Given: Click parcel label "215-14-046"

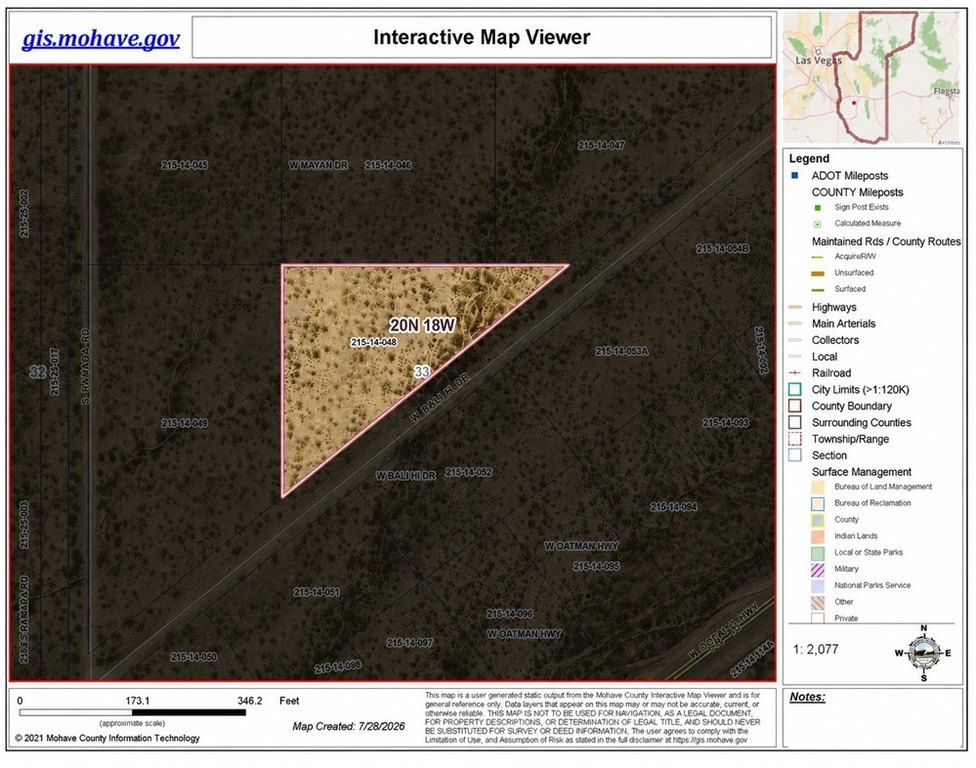Looking at the screenshot, I should pyautogui.click(x=388, y=166).
